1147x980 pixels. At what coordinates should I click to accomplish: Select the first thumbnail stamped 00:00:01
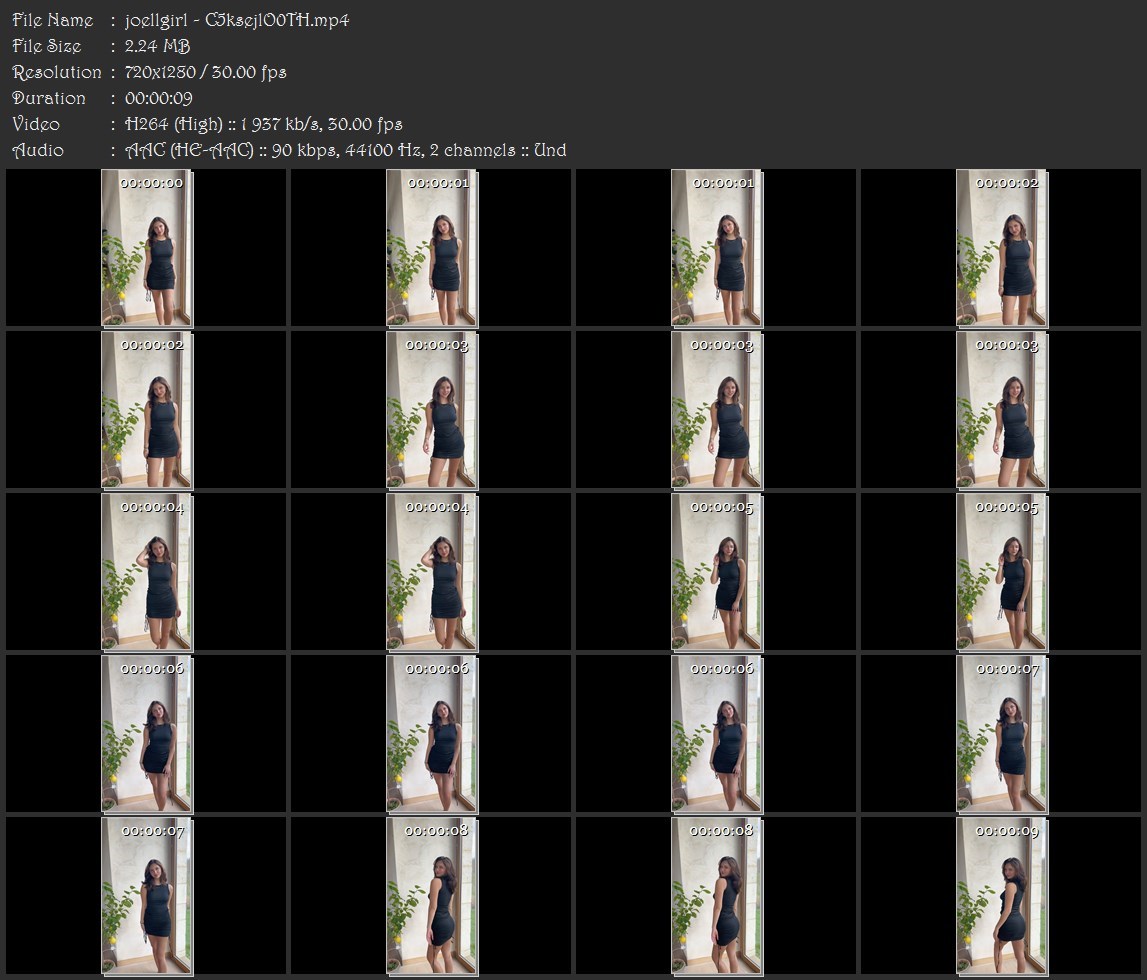432,248
